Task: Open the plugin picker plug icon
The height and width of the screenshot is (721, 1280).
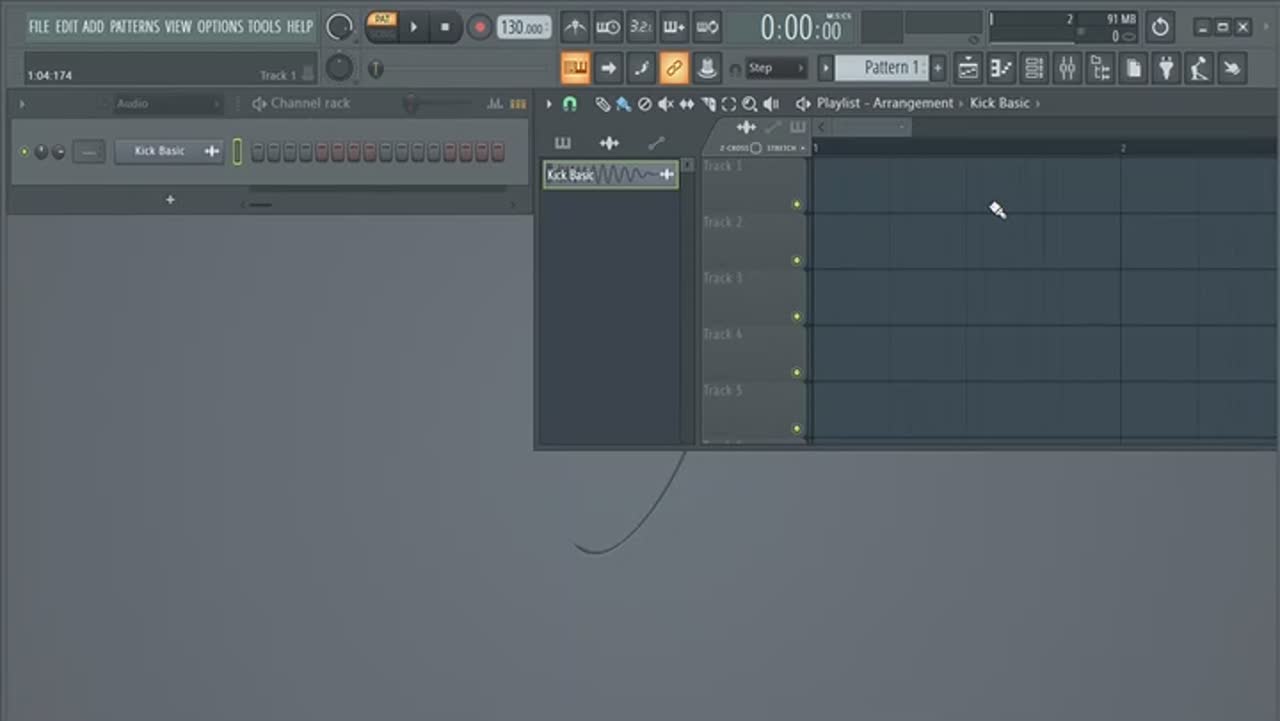Action: point(1166,68)
